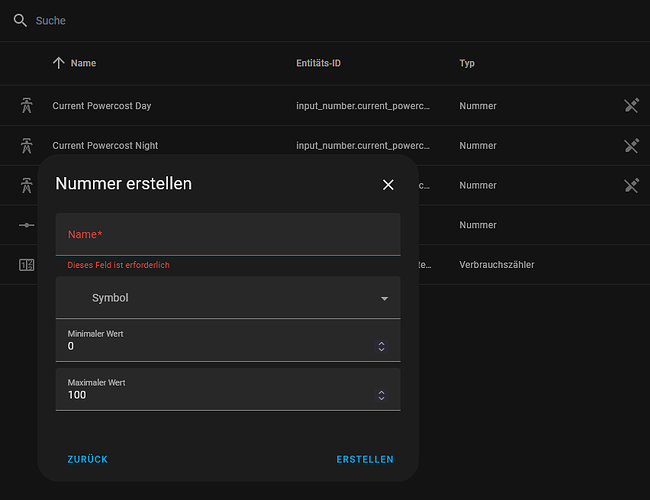Click the Entitäts-ID column header
The height and width of the screenshot is (500, 650).
click(318, 63)
